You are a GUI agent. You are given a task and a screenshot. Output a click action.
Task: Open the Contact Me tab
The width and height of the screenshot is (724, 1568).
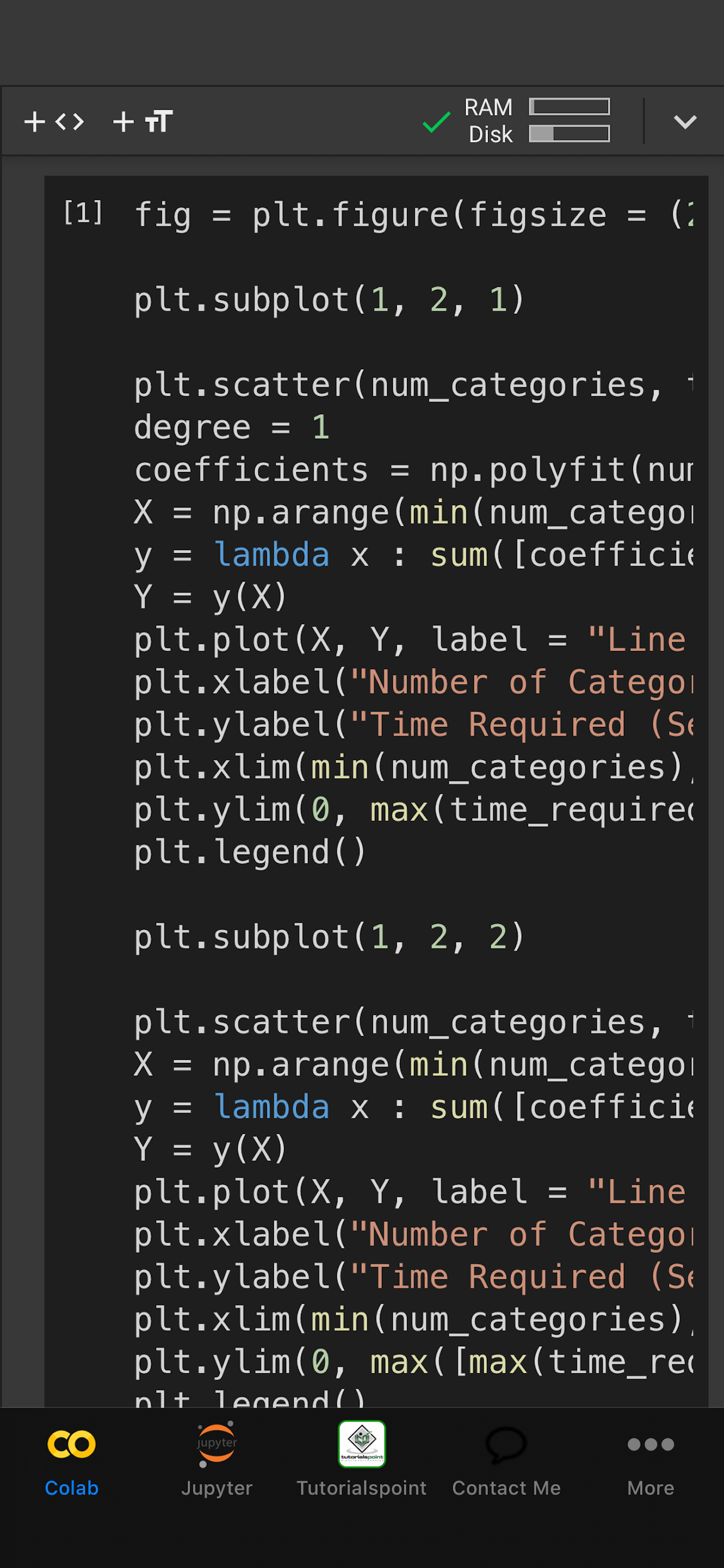pos(506,1461)
